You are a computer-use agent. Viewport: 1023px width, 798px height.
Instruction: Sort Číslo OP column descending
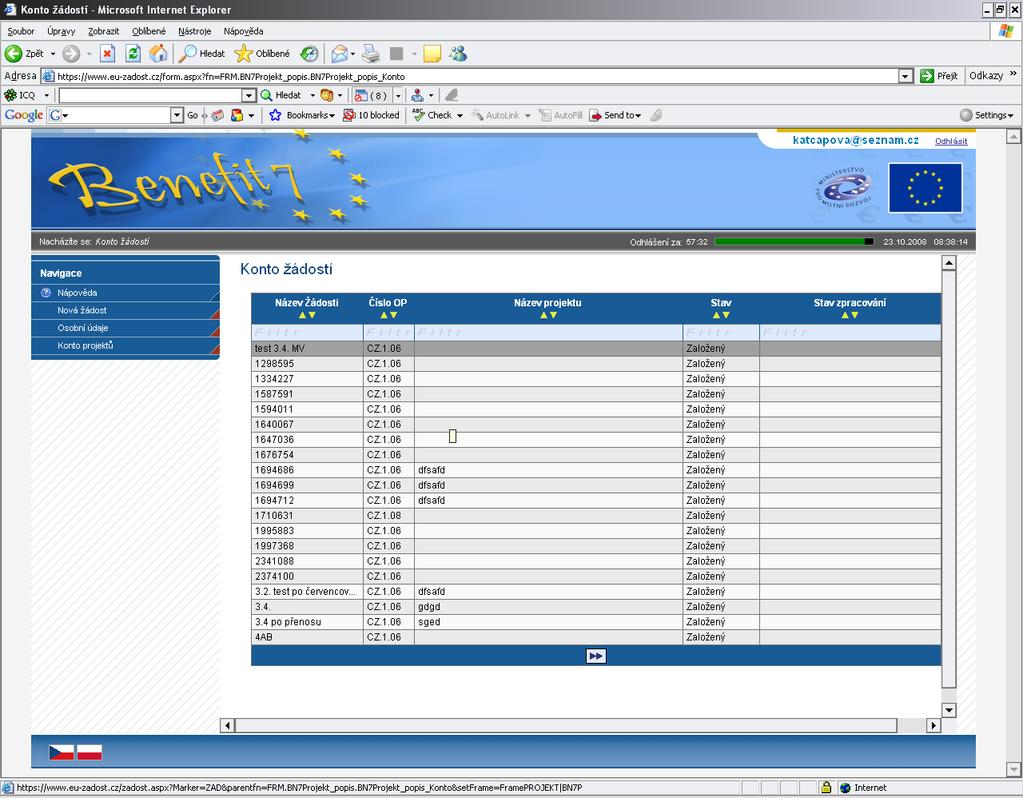(x=393, y=315)
